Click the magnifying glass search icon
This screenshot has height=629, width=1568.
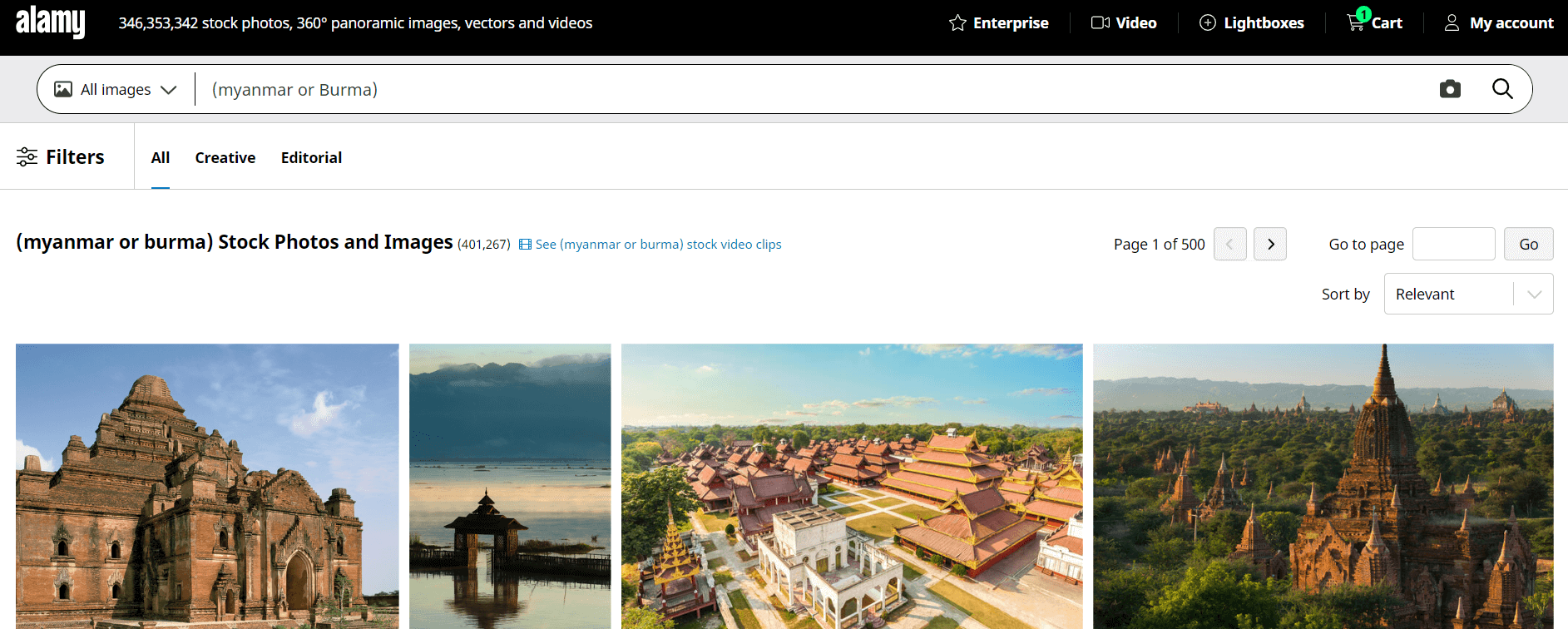click(1502, 89)
